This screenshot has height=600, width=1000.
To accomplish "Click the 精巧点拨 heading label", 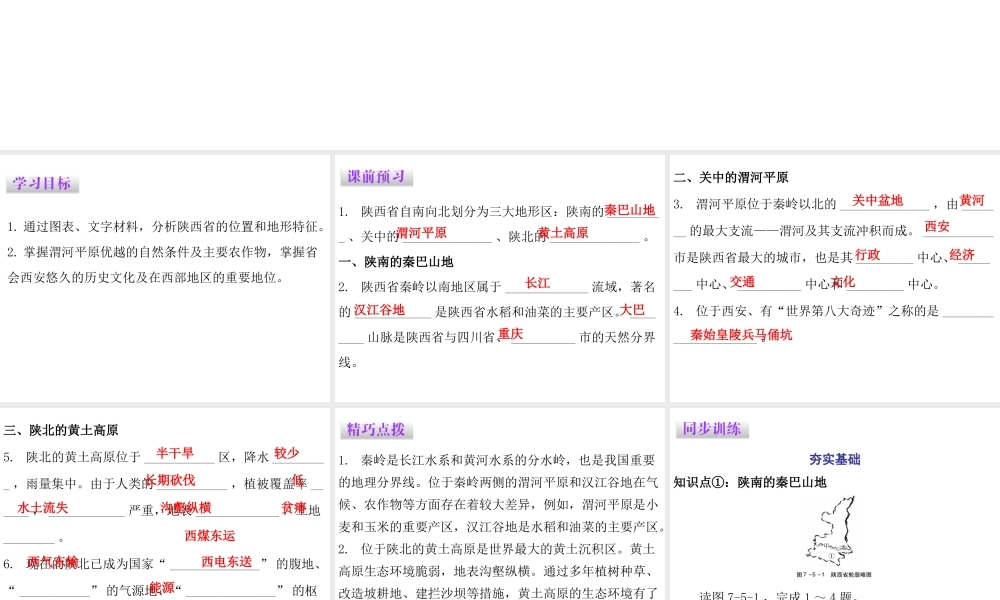I will click(x=376, y=430).
